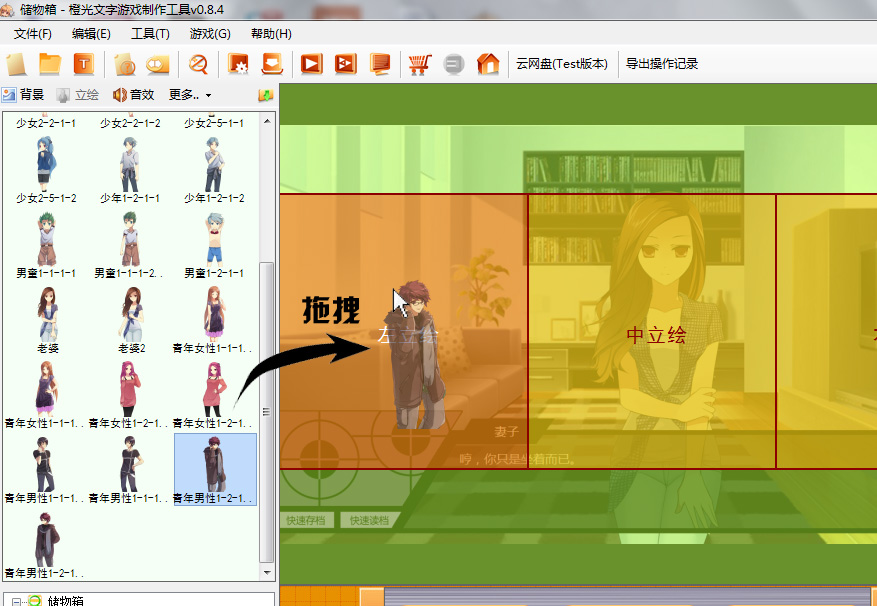Click the orange house home icon
The height and width of the screenshot is (606, 877).
(488, 64)
